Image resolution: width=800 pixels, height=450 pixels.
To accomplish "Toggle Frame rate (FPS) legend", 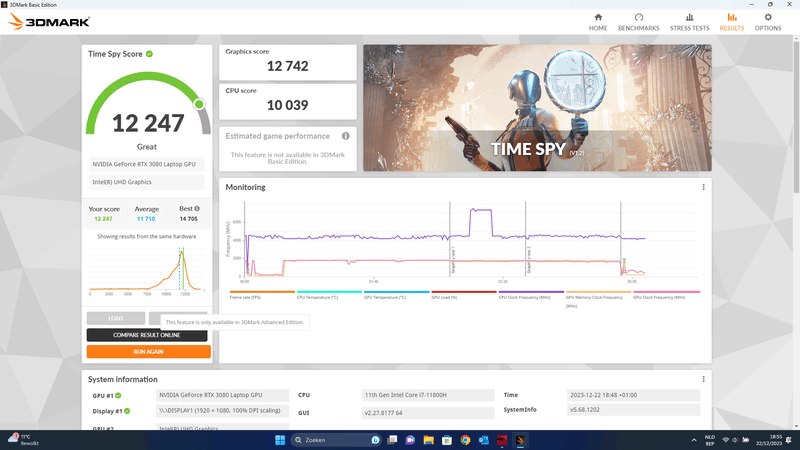I will click(x=262, y=295).
